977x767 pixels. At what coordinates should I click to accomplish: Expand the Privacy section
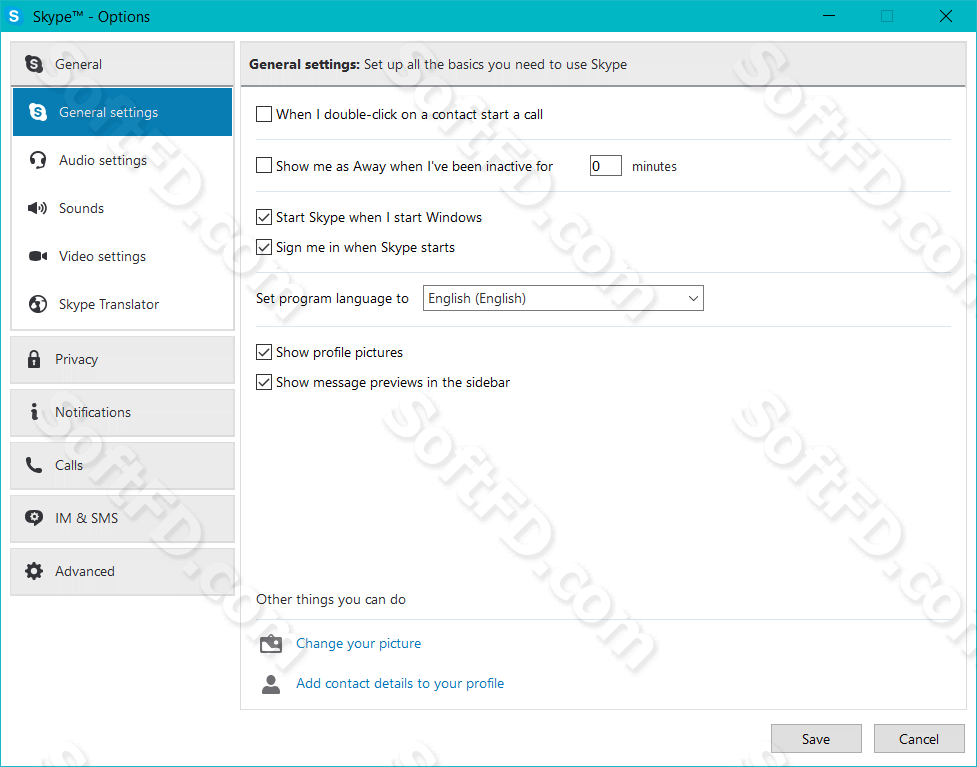122,360
